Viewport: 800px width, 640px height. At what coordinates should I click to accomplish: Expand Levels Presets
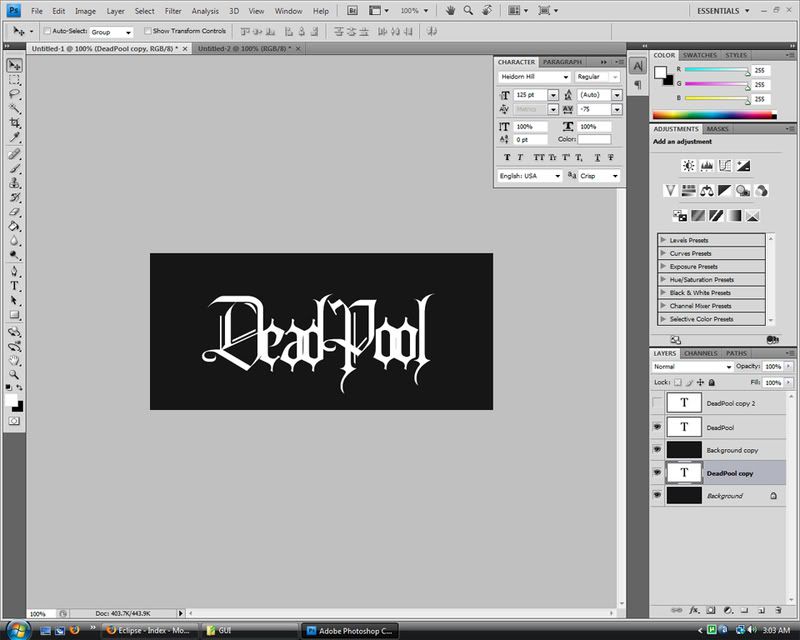(x=663, y=239)
